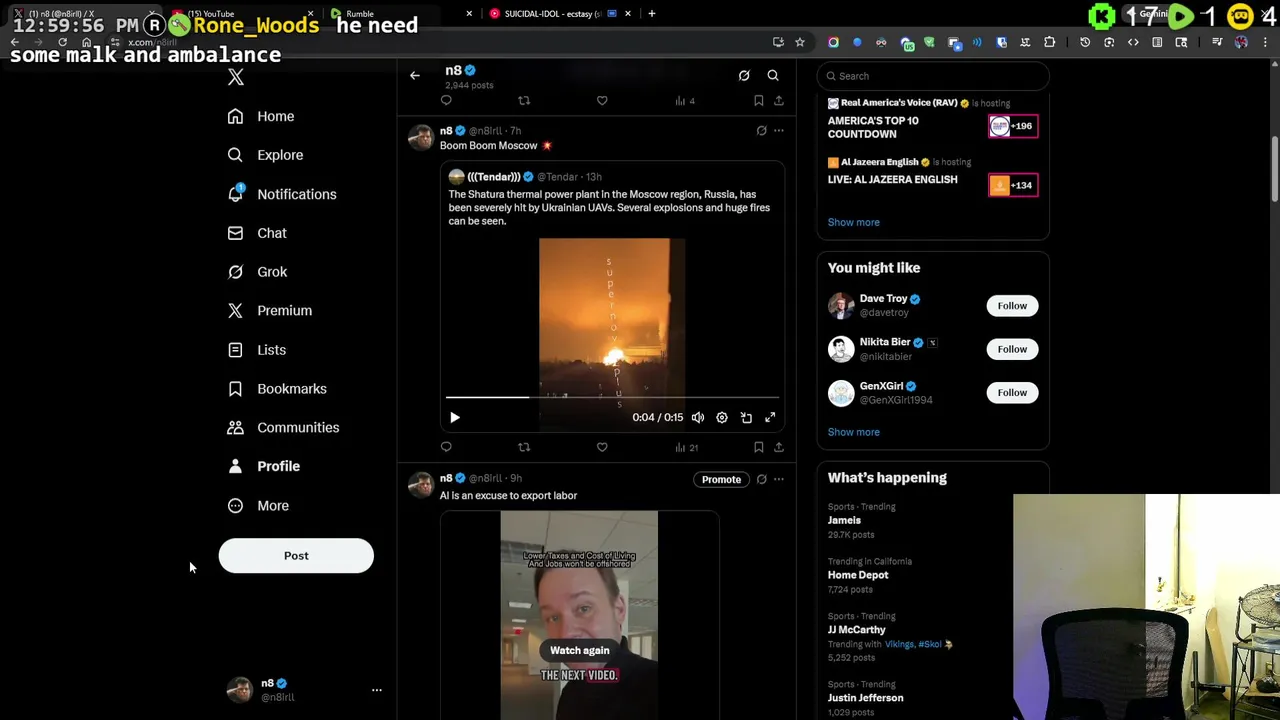Bookmark the top post with 4 views
Image resolution: width=1280 pixels, height=720 pixels.
click(758, 101)
